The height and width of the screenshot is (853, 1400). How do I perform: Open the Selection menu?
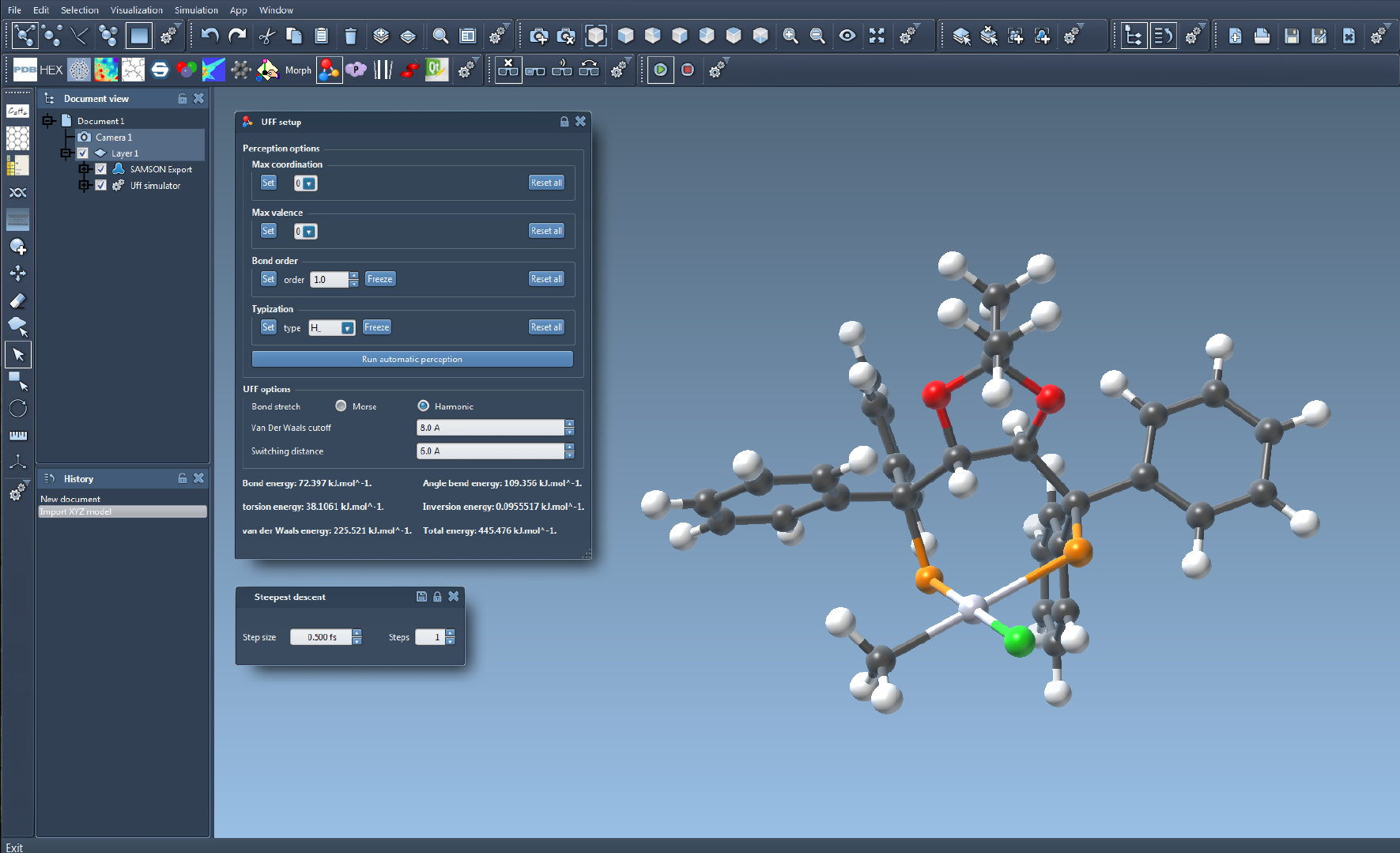pyautogui.click(x=80, y=9)
